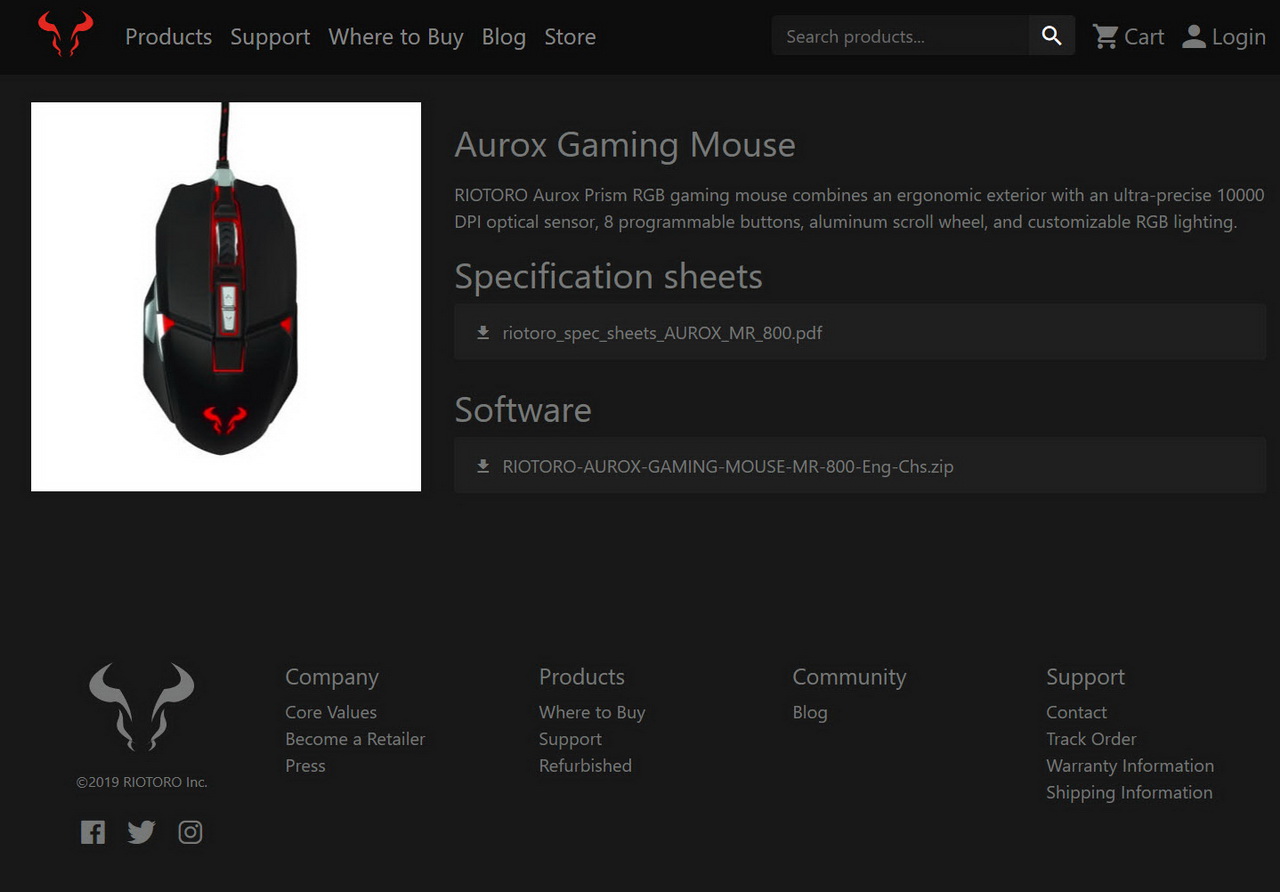The width and height of the screenshot is (1280, 892).
Task: Open Warranty Information footer link
Action: 1130,766
